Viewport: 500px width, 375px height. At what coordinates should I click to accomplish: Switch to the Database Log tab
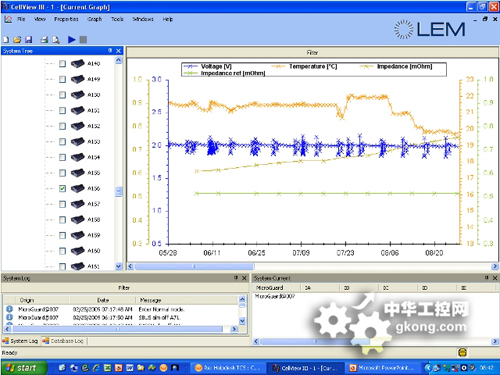(63, 341)
